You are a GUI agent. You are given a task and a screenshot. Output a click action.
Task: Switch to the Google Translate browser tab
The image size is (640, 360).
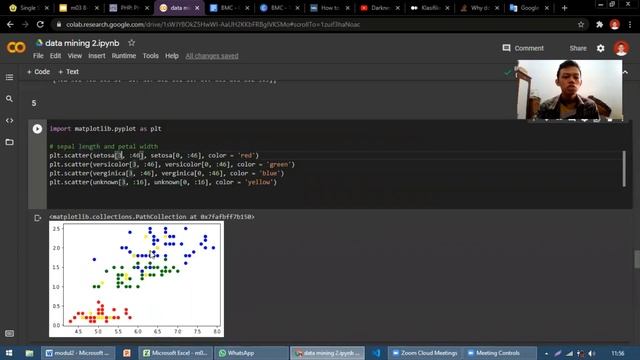tap(529, 8)
